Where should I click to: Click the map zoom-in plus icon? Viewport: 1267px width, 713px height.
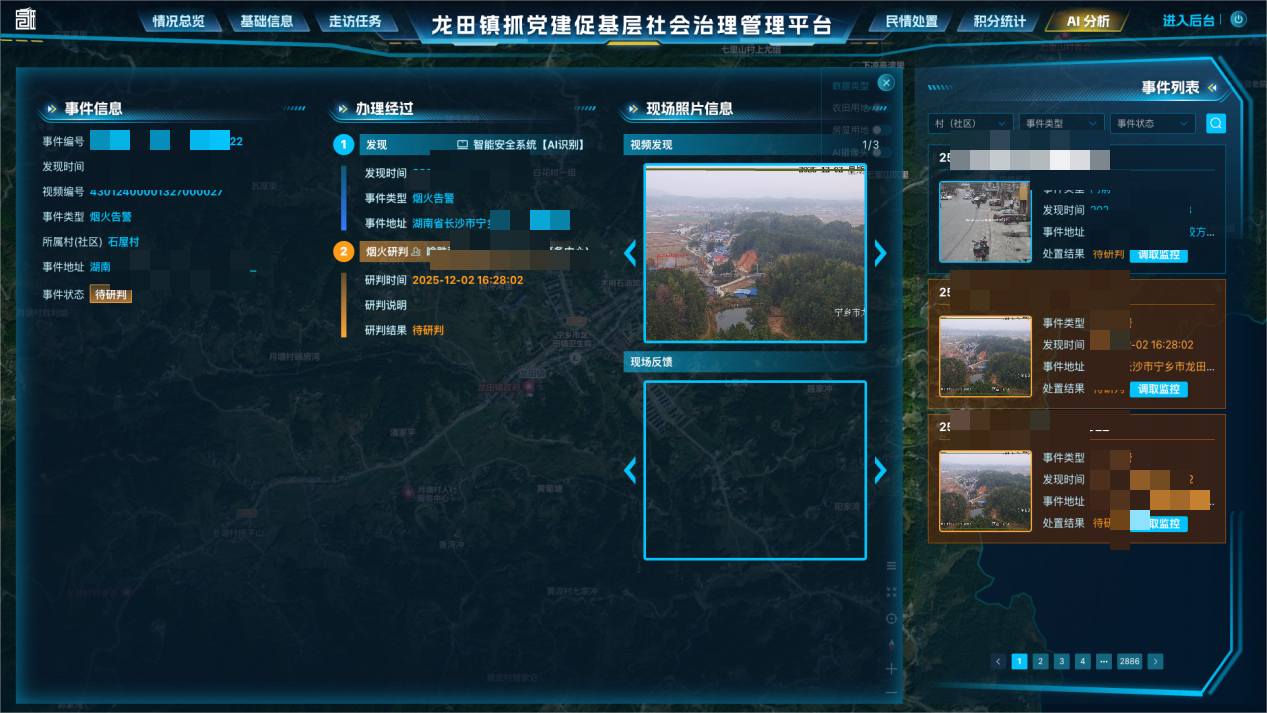(x=891, y=668)
